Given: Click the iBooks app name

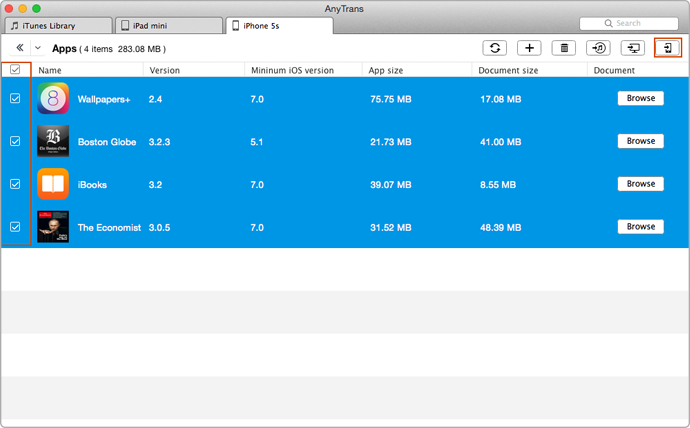Looking at the screenshot, I should [x=92, y=185].
